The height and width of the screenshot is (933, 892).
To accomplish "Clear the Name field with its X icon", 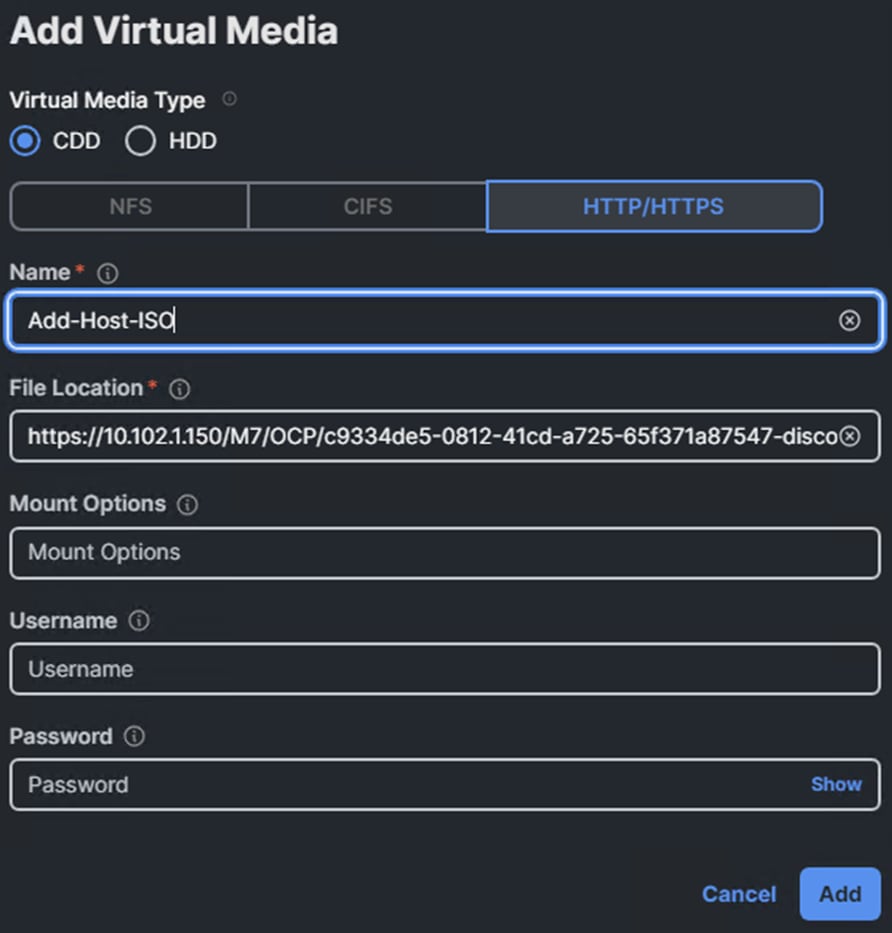I will [x=849, y=321].
